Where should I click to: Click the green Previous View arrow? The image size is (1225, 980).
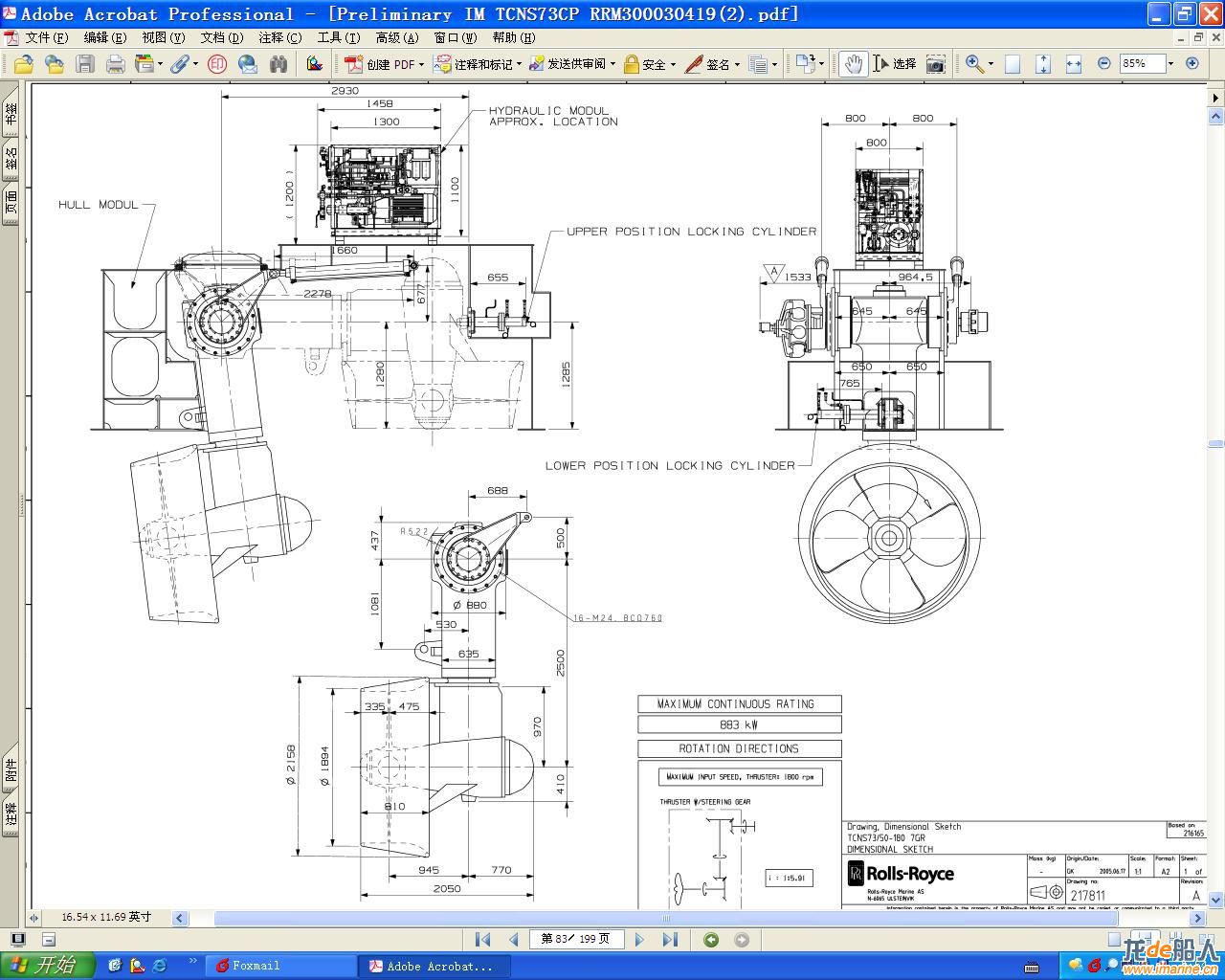point(711,940)
